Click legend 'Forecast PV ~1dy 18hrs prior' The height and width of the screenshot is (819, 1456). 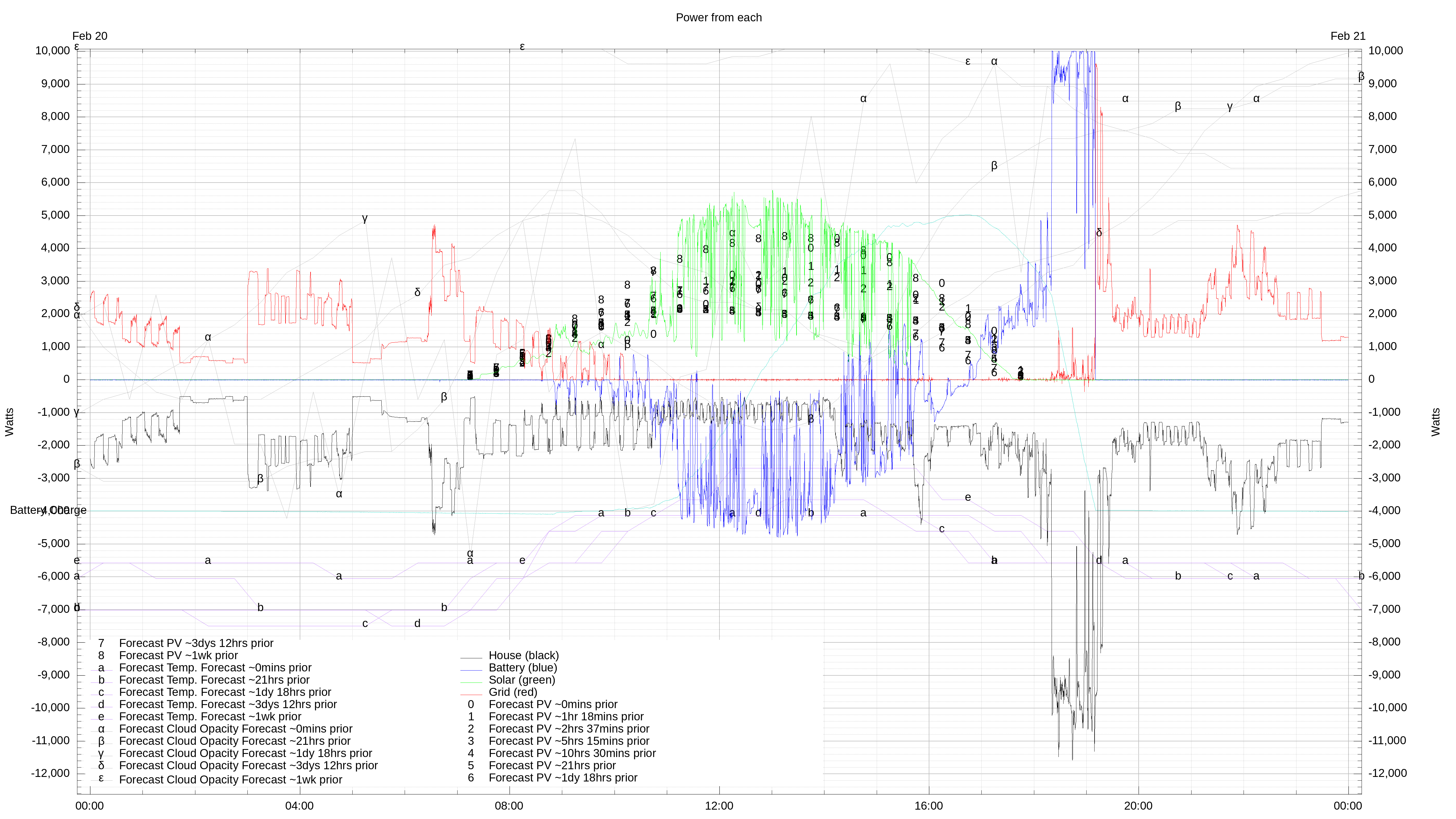[562, 778]
